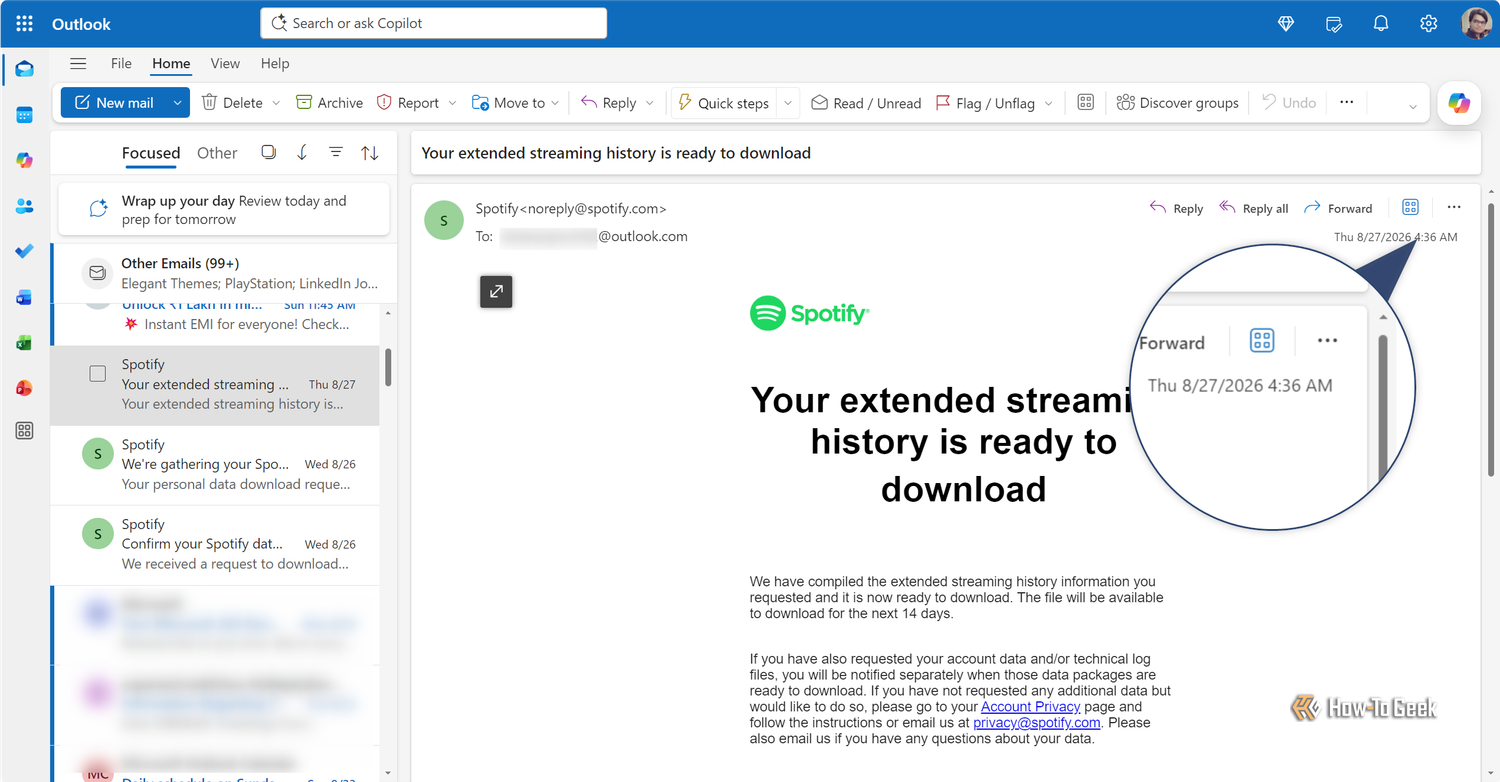The height and width of the screenshot is (782, 1500).
Task: Click the Search or ask Copilot field
Action: click(434, 23)
